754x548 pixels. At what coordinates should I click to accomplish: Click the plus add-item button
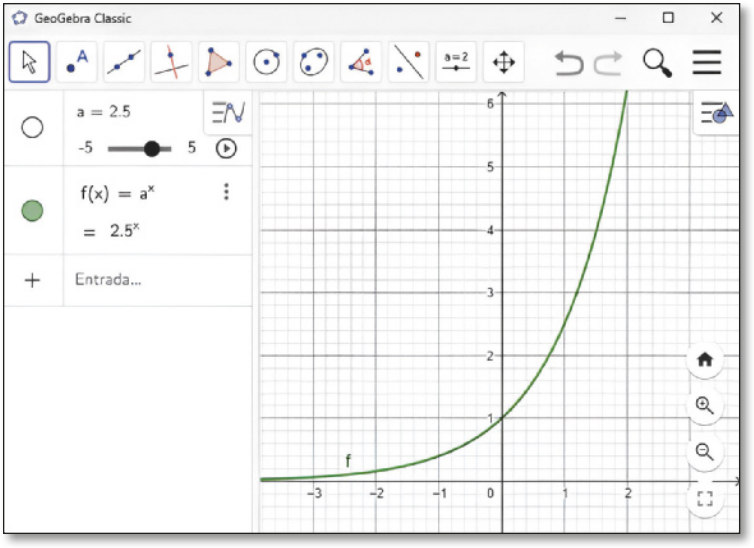32,280
